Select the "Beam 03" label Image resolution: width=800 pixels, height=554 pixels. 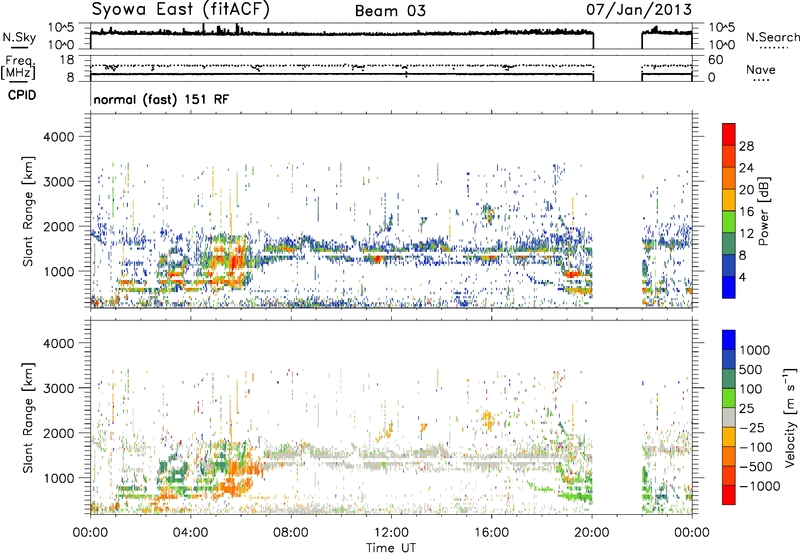coord(390,11)
